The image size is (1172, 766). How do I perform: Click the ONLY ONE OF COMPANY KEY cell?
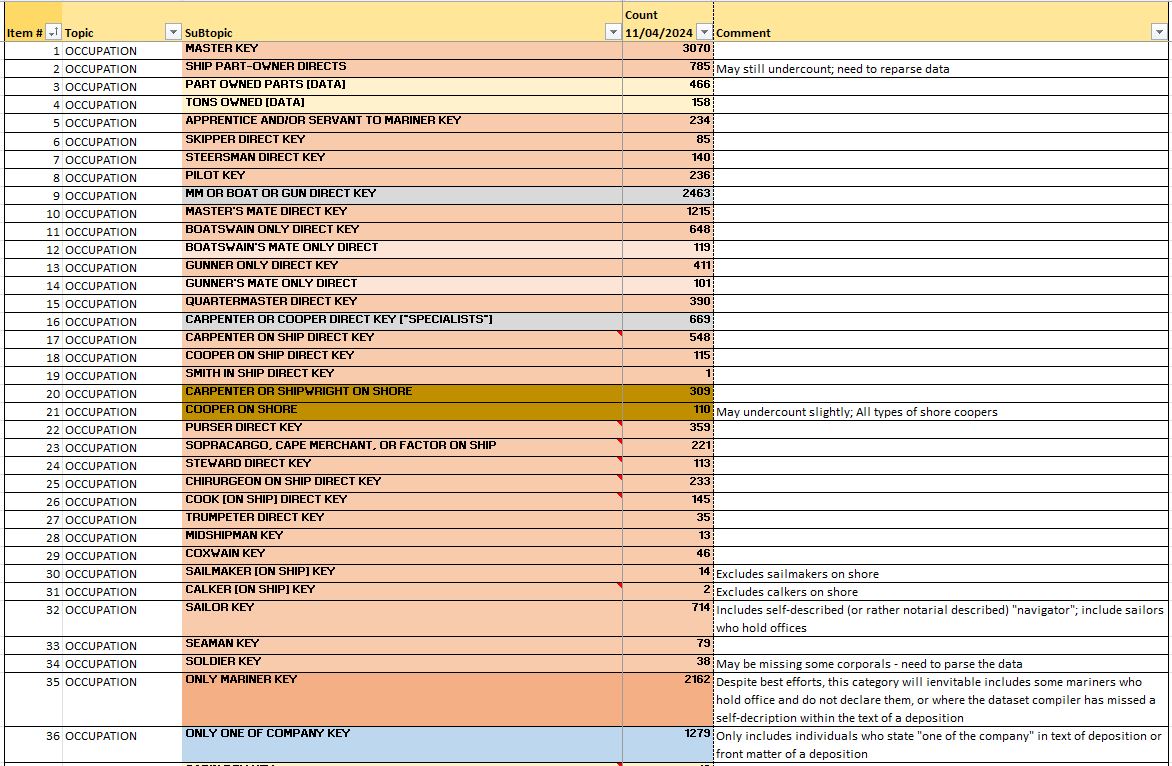pos(400,743)
